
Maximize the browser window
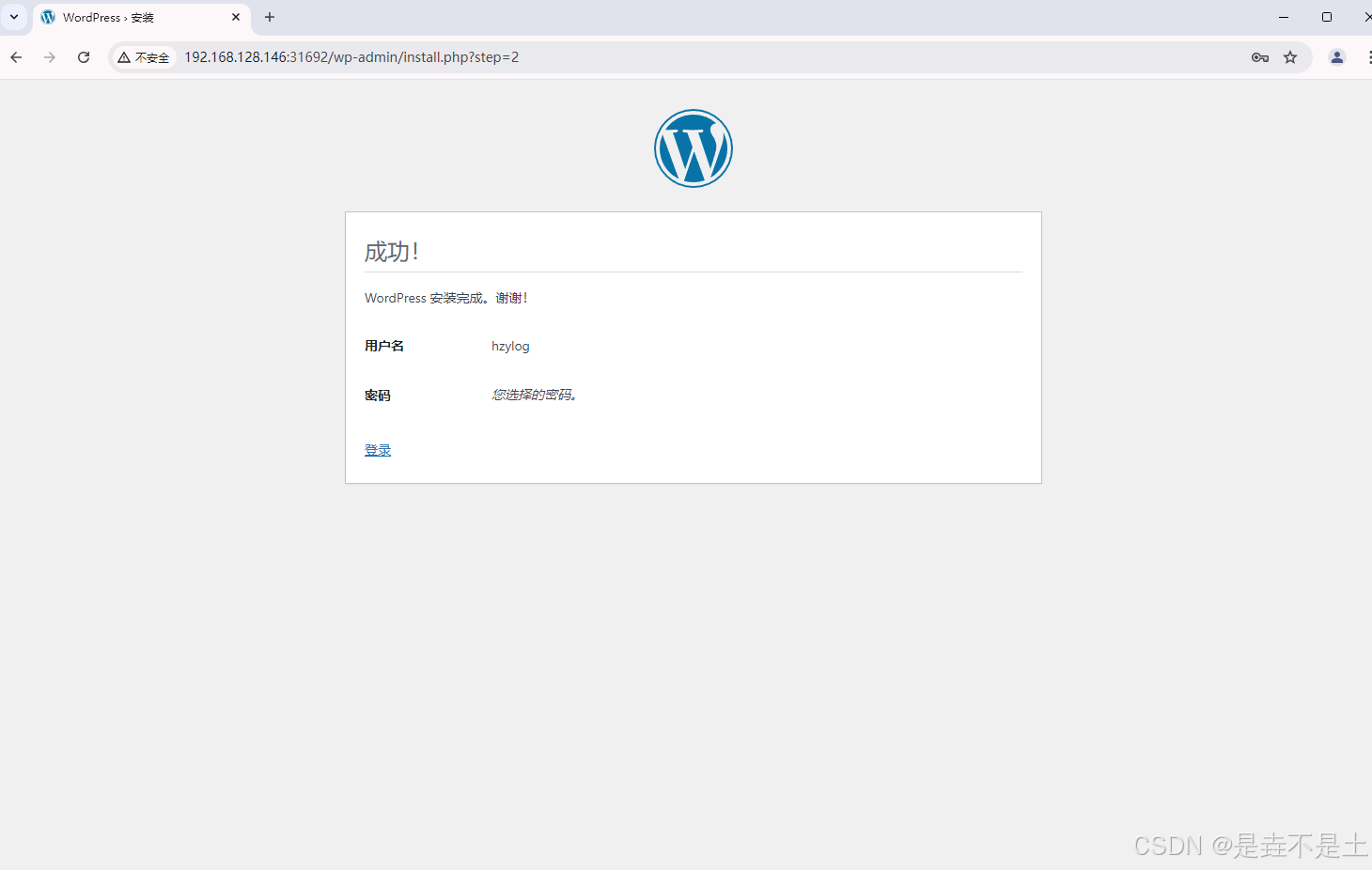click(x=1327, y=17)
